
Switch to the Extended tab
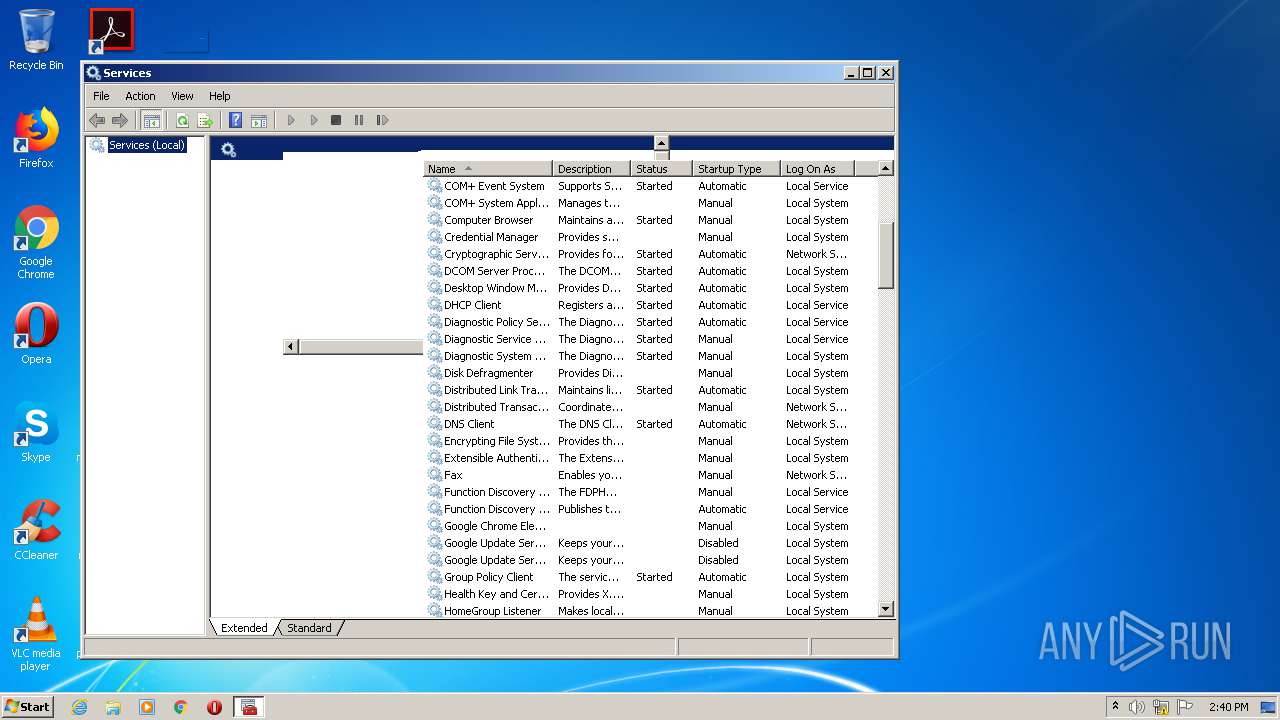(244, 628)
